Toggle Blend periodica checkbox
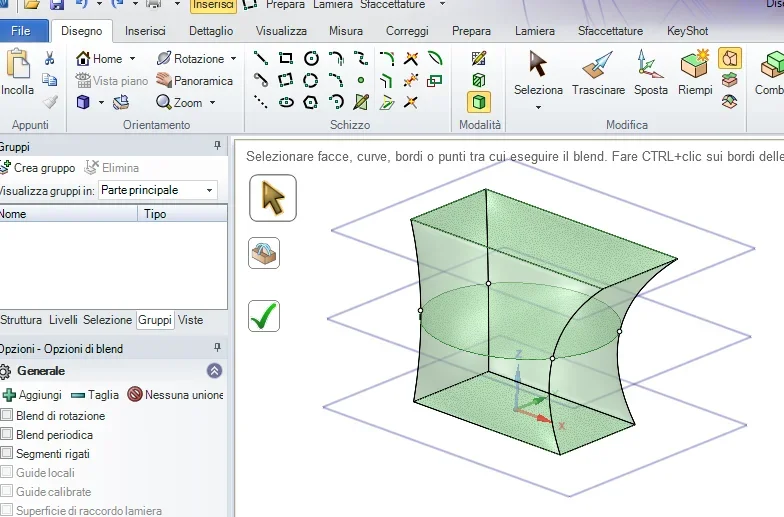Screen dimensions: 784x517 (x=6, y=434)
